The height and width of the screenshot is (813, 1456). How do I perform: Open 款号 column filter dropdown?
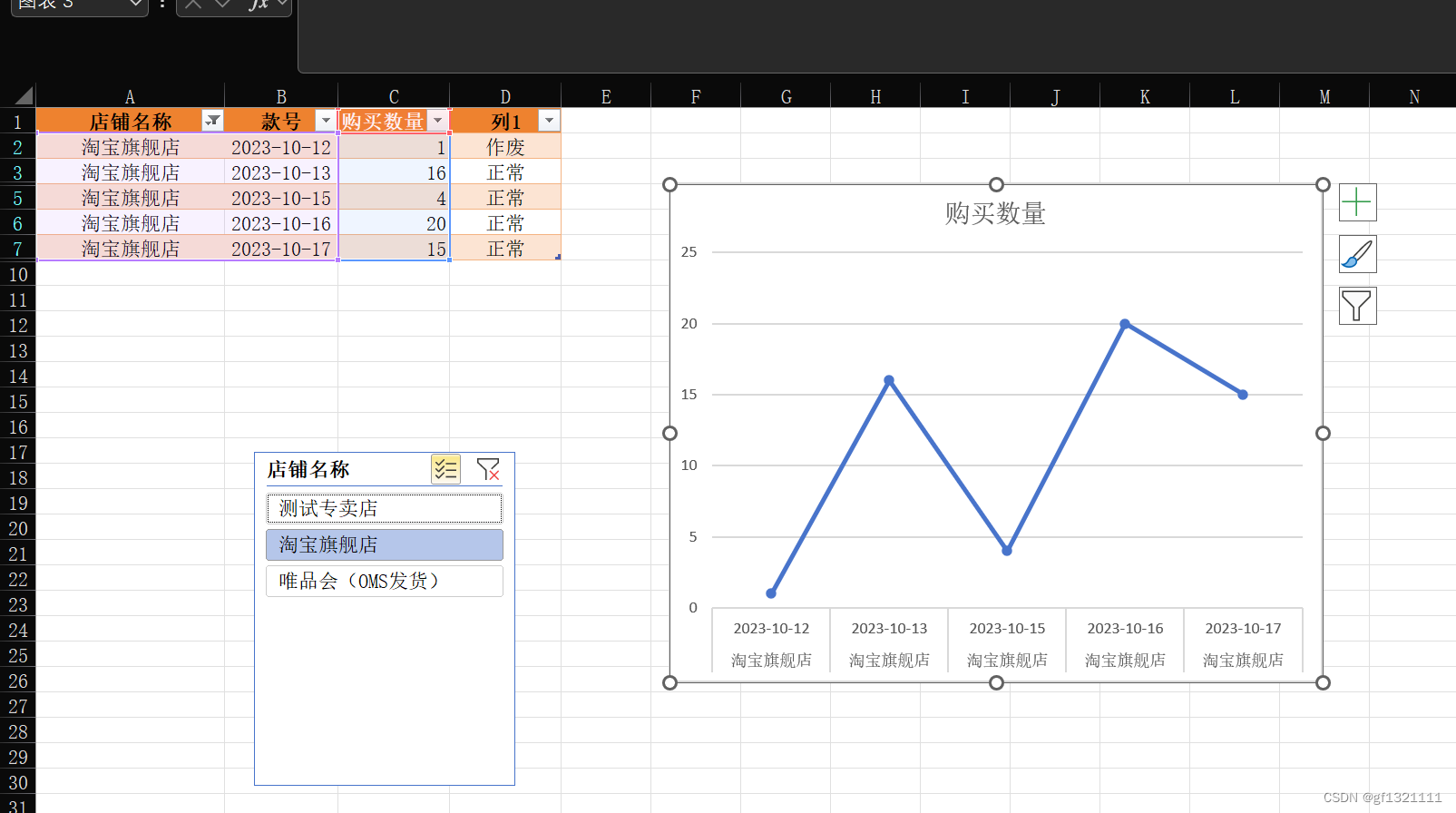(326, 121)
